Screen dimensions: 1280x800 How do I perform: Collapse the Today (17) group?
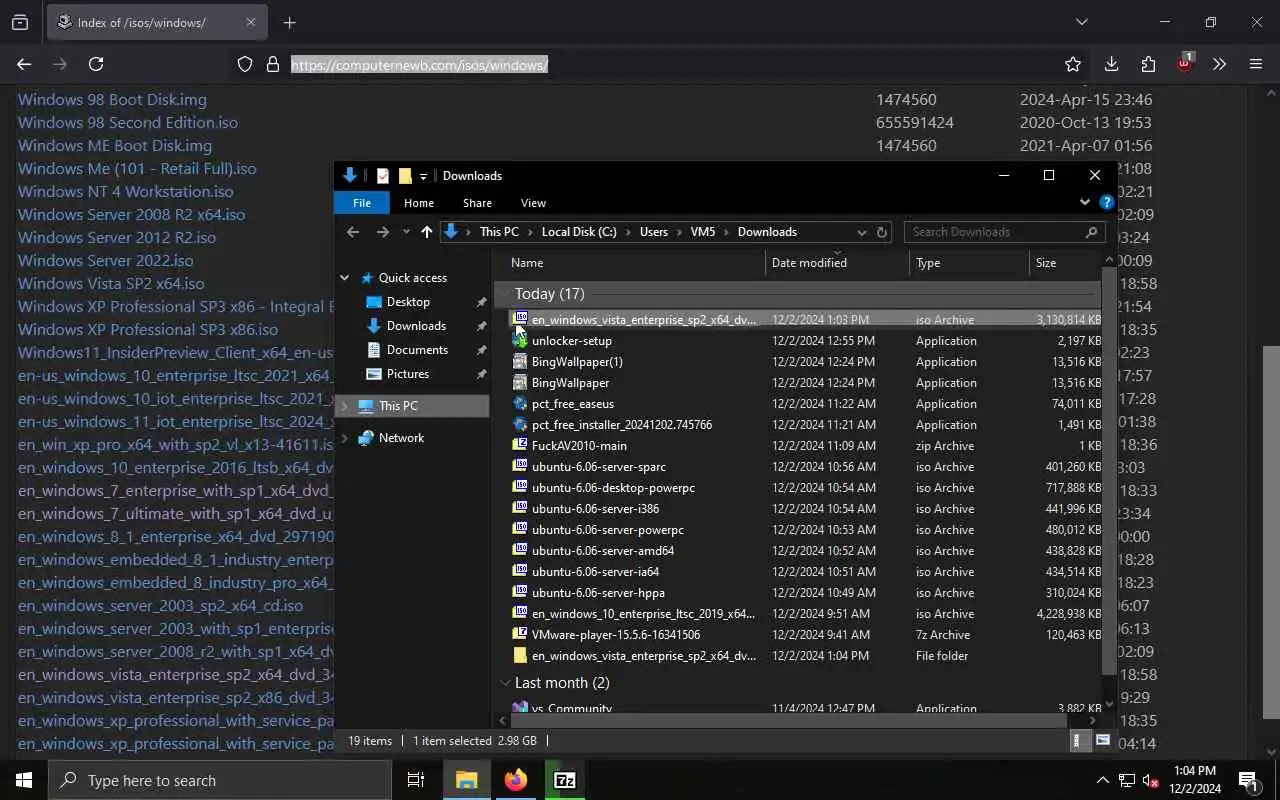505,294
